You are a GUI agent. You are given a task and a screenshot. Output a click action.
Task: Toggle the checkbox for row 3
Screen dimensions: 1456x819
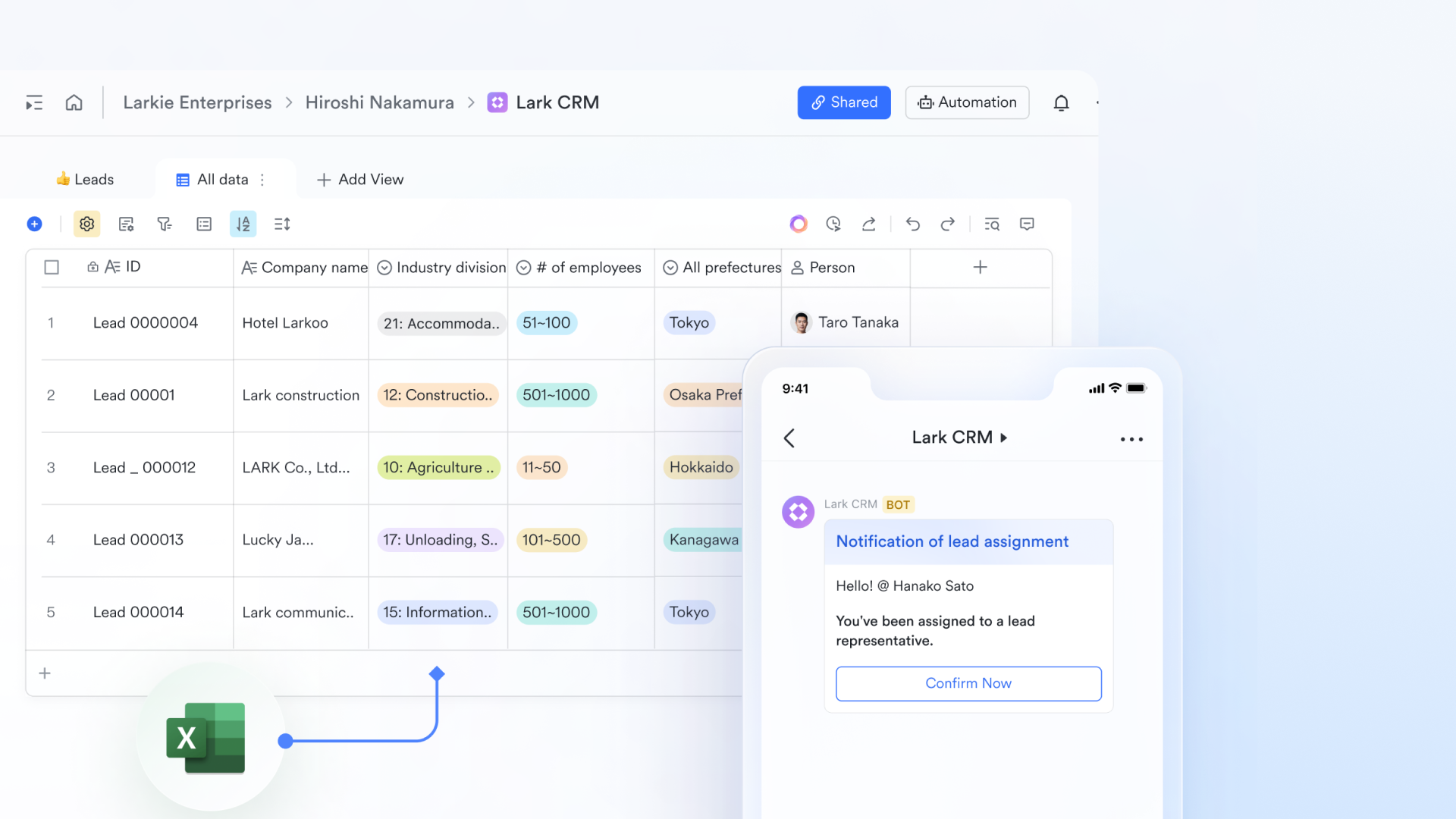pyautogui.click(x=52, y=468)
